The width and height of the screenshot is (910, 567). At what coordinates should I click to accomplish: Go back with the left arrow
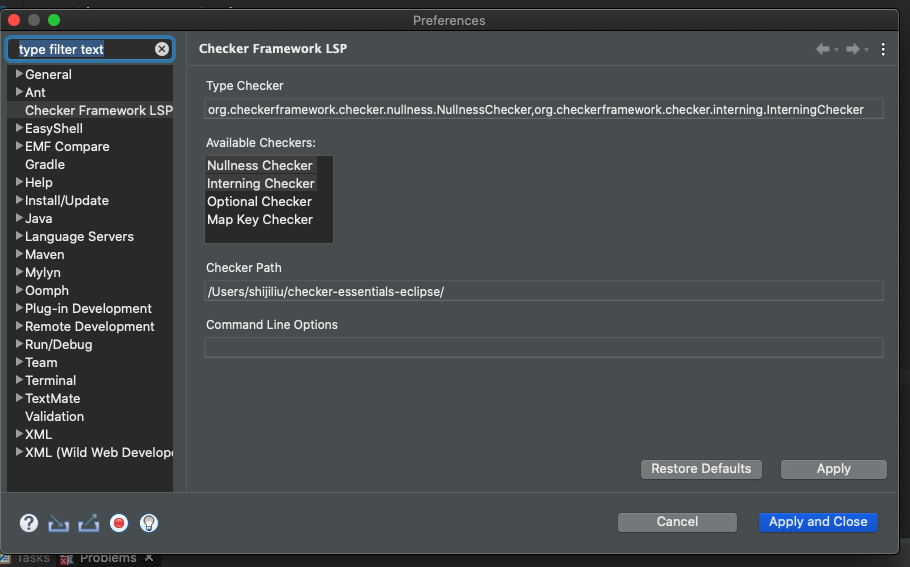pyautogui.click(x=823, y=49)
